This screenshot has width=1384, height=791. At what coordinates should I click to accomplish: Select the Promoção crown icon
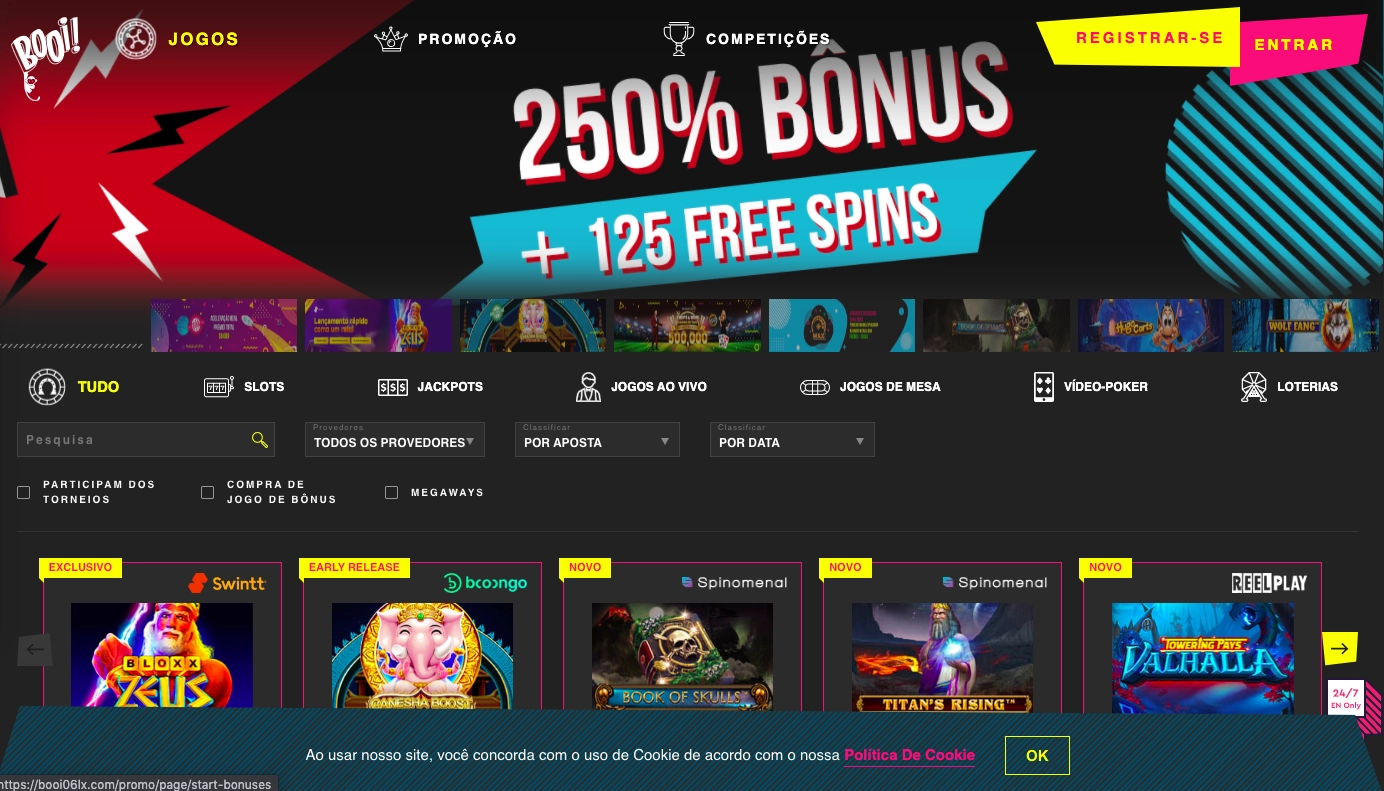(391, 39)
